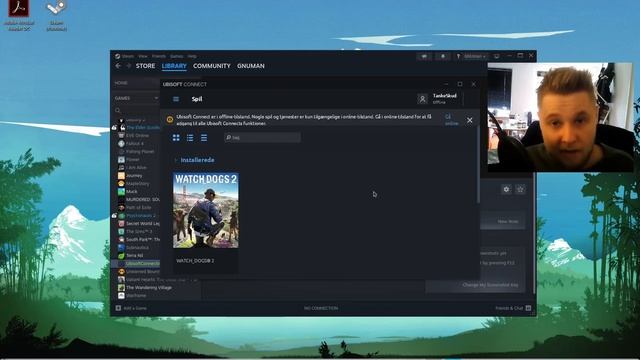This screenshot has width=640, height=360.
Task: Select The Sims 3 in the game list
Action: pyautogui.click(x=139, y=231)
